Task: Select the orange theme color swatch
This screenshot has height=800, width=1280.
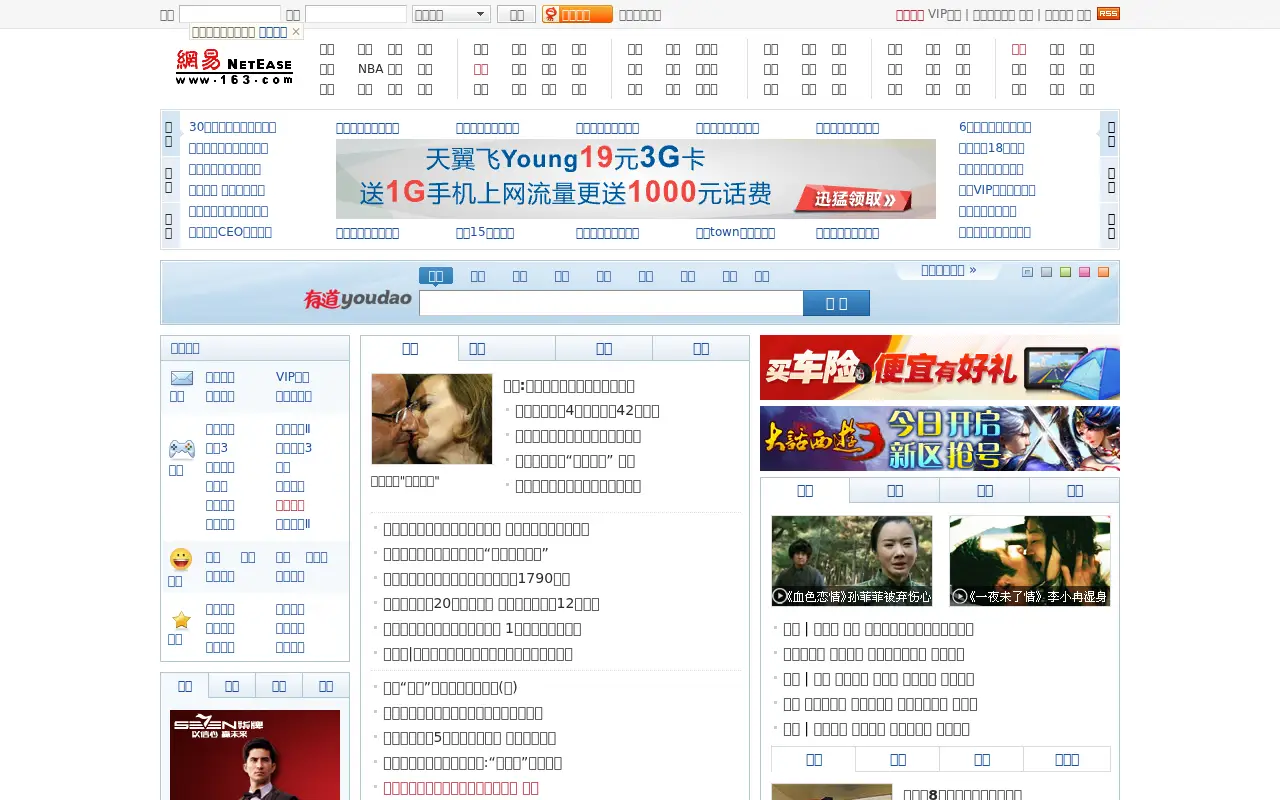Action: (1103, 272)
